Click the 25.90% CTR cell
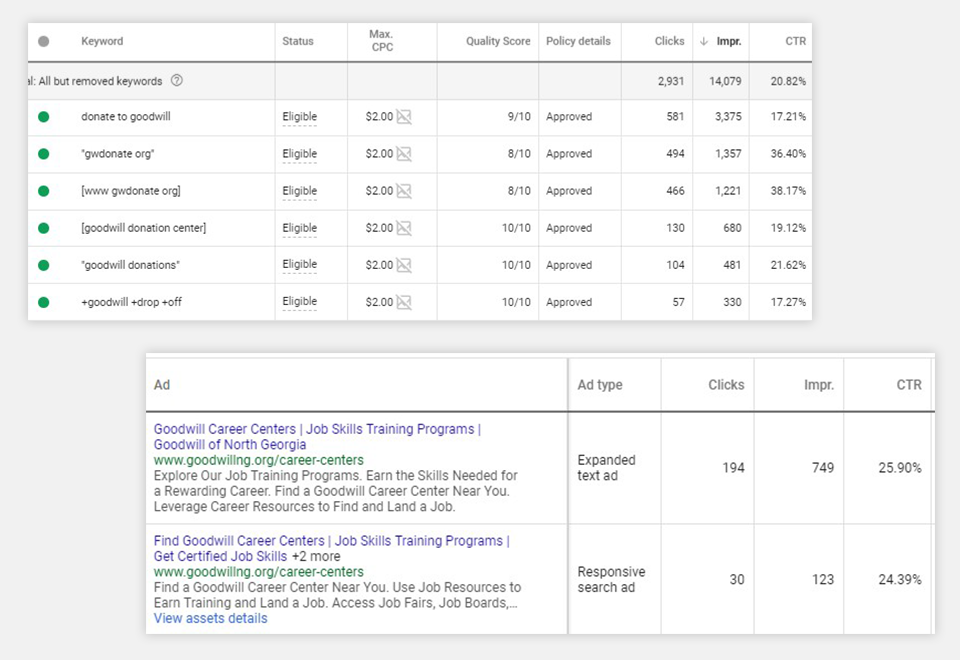Screen dimensions: 960x660 coord(899,468)
